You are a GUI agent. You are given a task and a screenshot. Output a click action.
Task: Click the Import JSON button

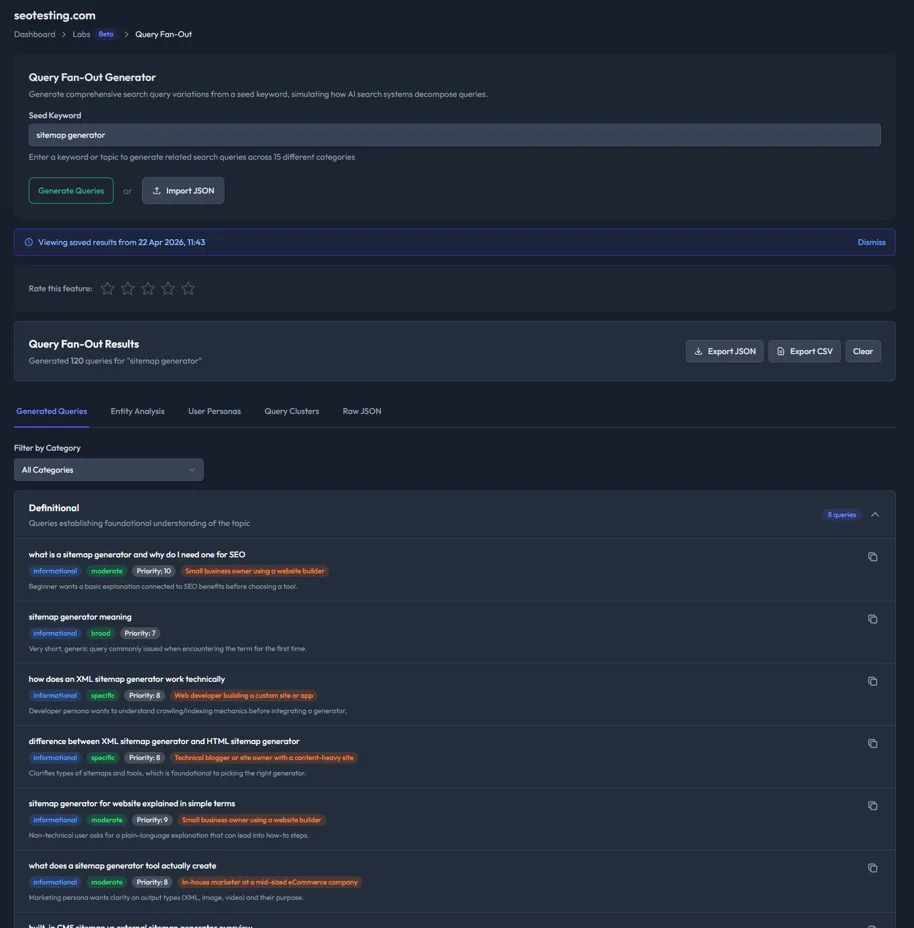pyautogui.click(x=183, y=191)
